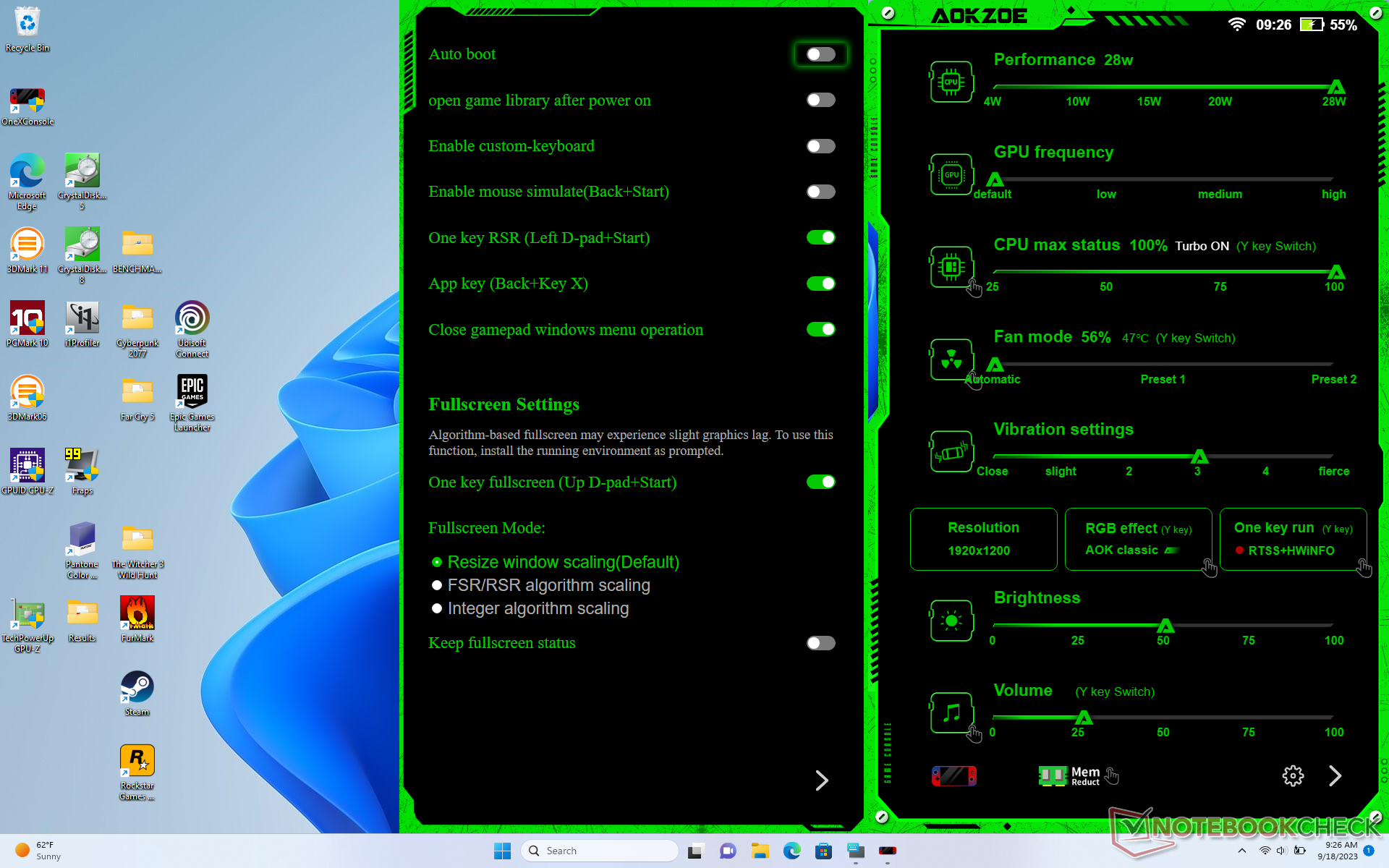Click the GPU frequency icon
The height and width of the screenshot is (868, 1389).
[951, 174]
